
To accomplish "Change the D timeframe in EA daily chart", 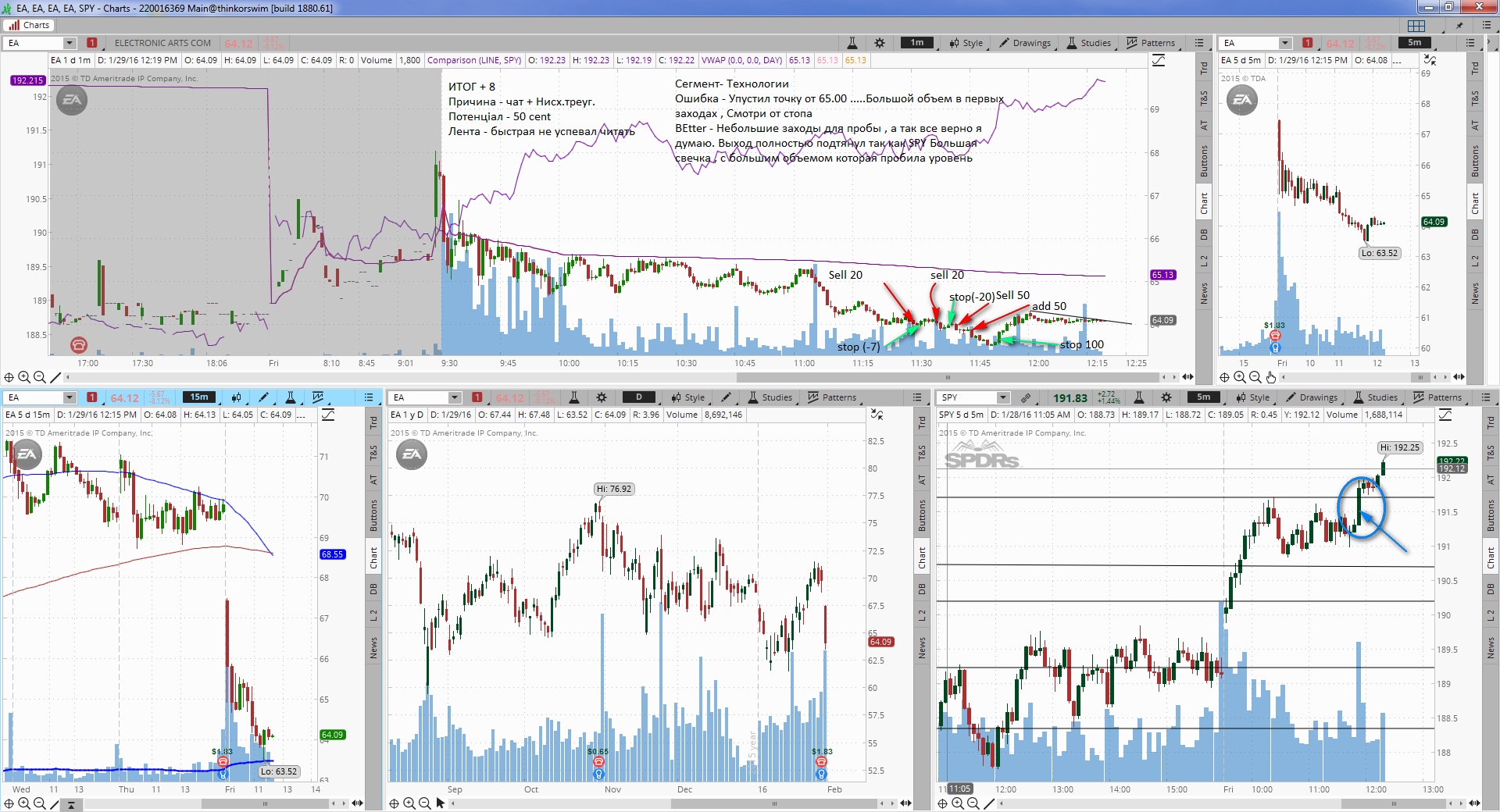I will coord(639,397).
